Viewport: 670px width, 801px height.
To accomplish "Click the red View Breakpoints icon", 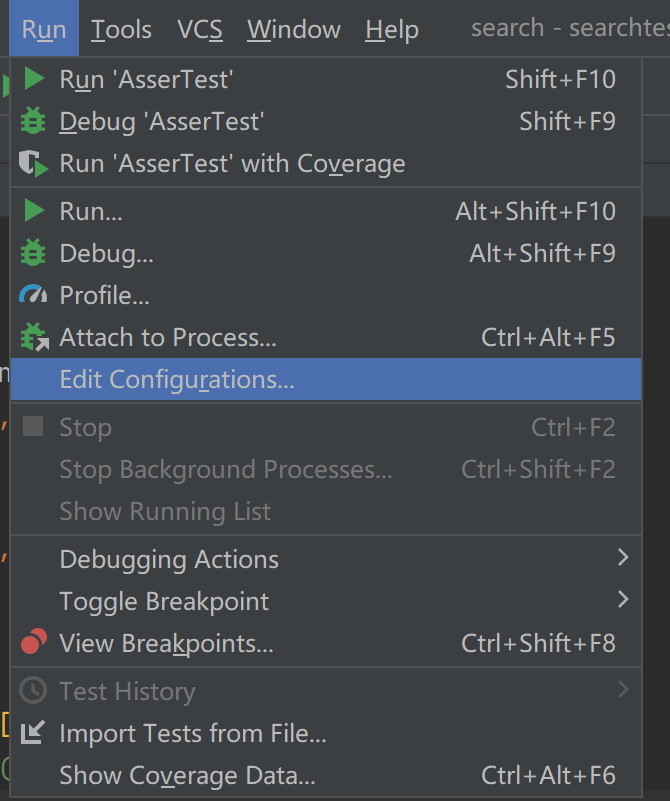I will (x=34, y=643).
